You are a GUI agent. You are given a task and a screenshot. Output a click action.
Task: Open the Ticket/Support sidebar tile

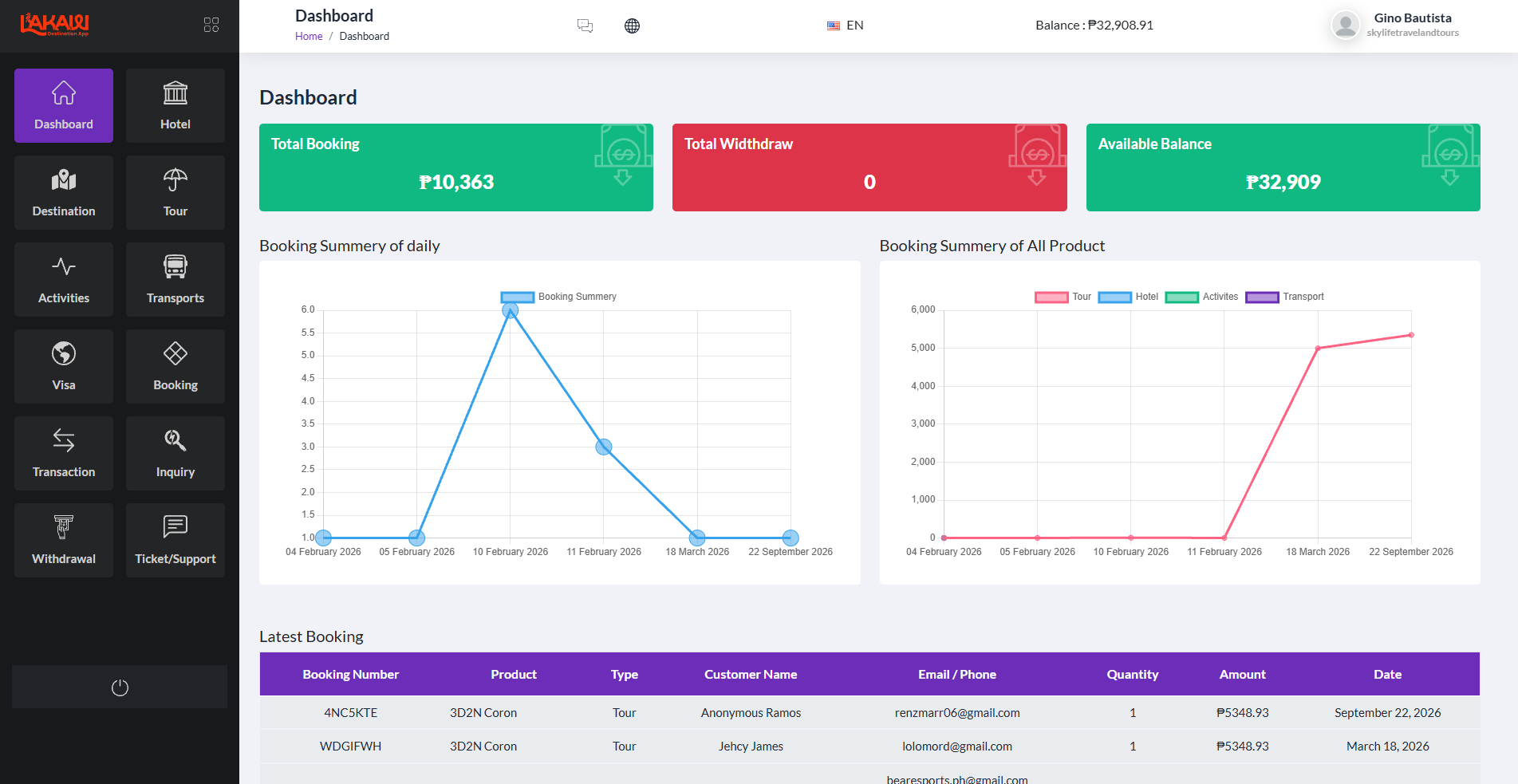[x=175, y=540]
